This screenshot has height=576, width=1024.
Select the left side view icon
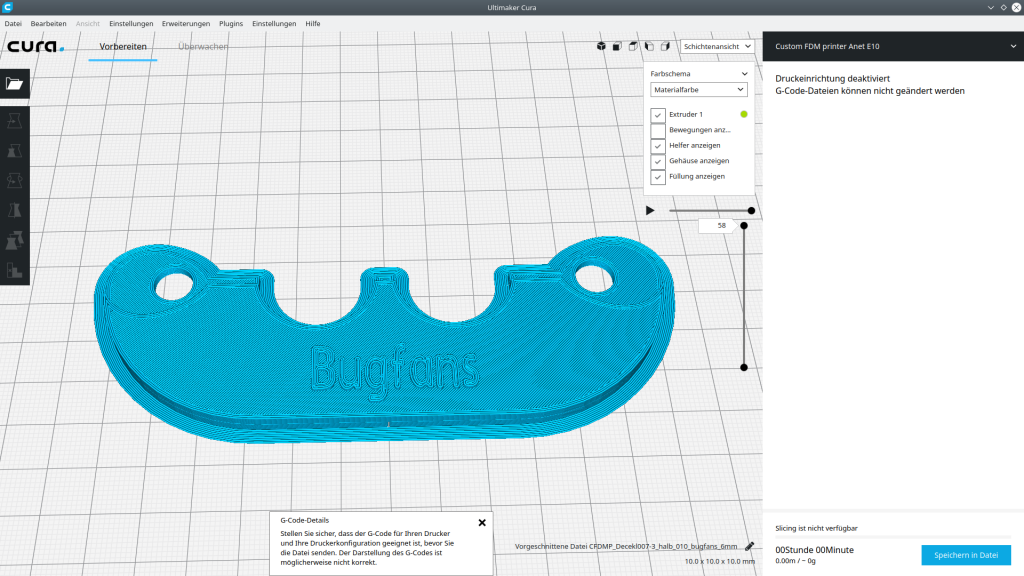(649, 46)
